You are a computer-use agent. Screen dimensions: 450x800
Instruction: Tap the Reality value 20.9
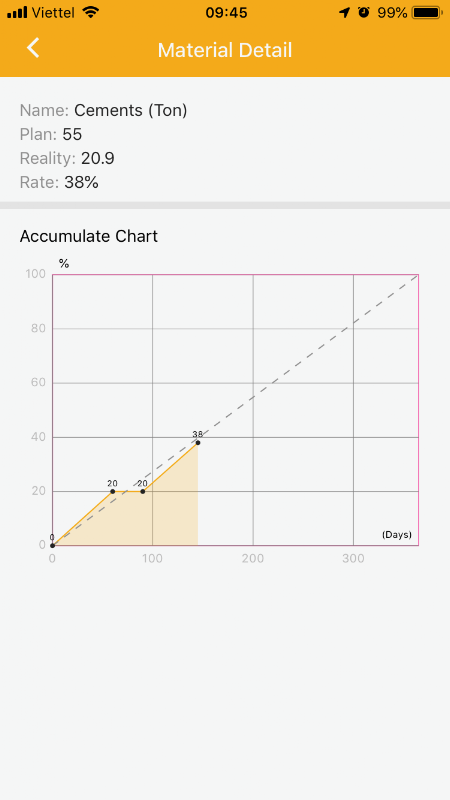(x=98, y=159)
